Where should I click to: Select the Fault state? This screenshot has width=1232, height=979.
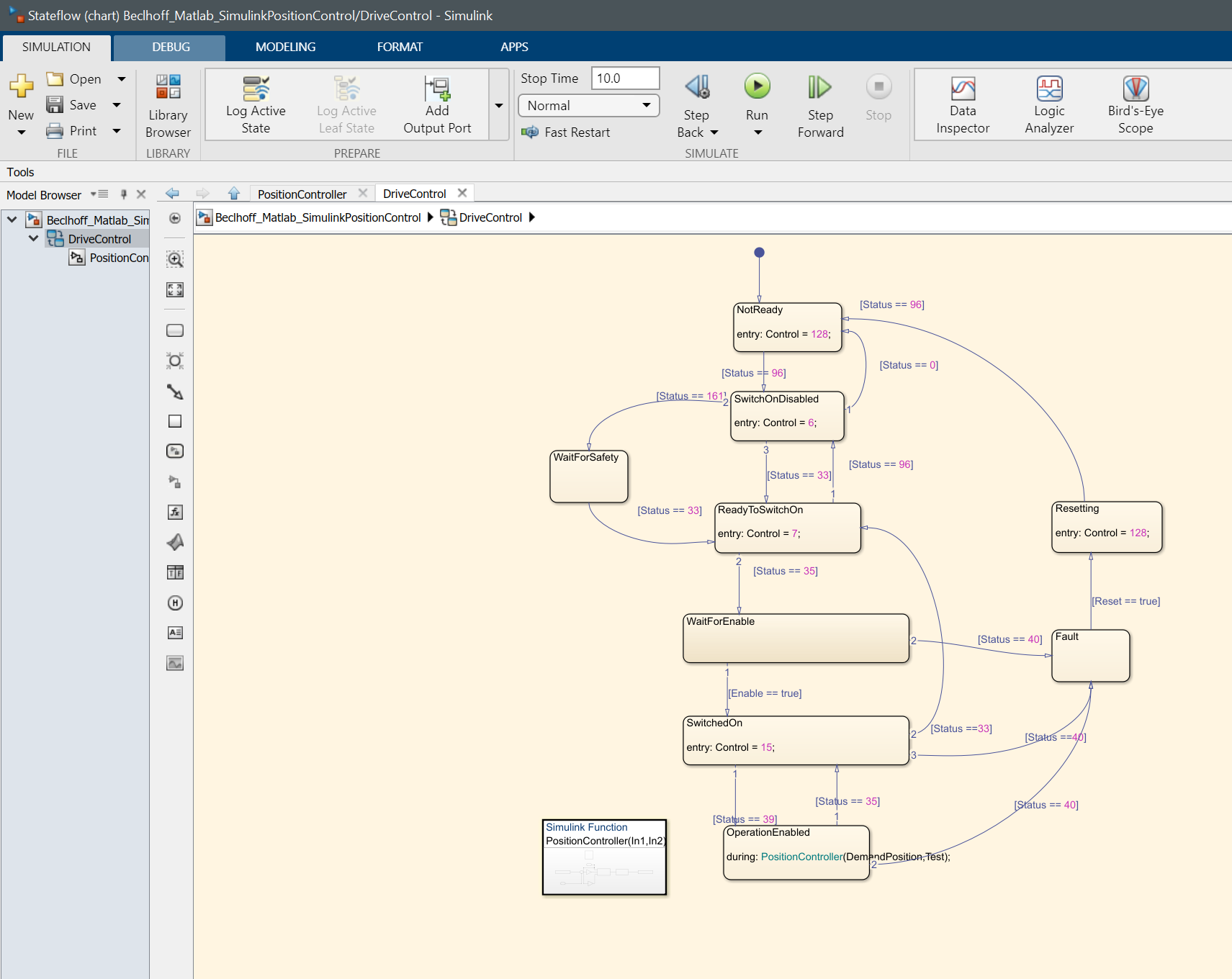pos(1091,656)
